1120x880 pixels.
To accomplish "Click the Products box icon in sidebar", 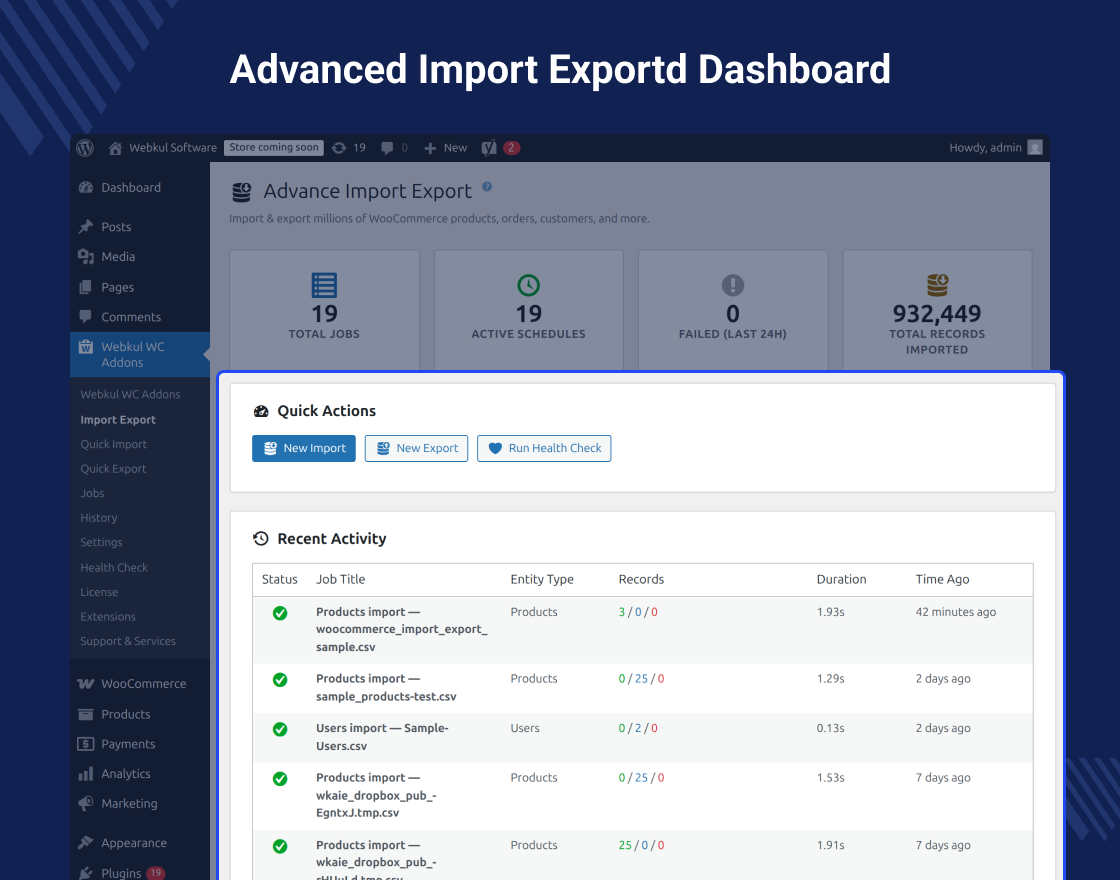I will tap(86, 714).
